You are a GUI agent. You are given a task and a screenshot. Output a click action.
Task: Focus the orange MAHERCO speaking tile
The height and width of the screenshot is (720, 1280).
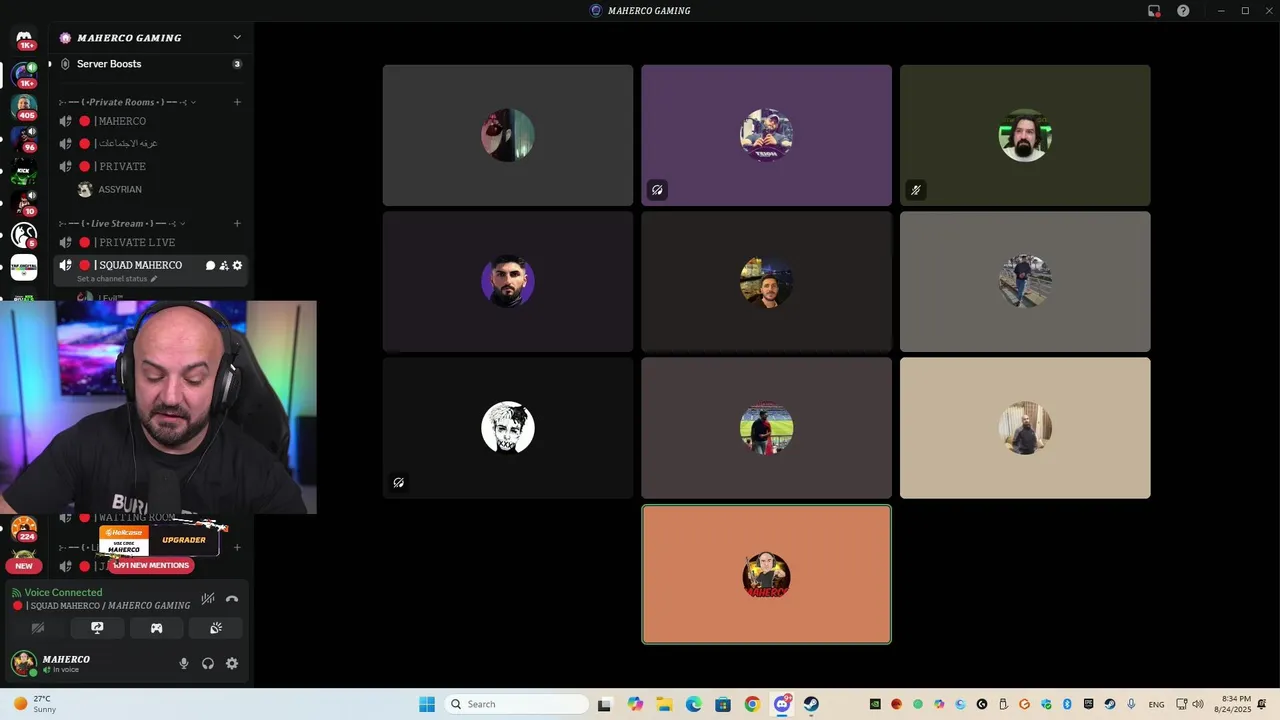click(x=766, y=574)
